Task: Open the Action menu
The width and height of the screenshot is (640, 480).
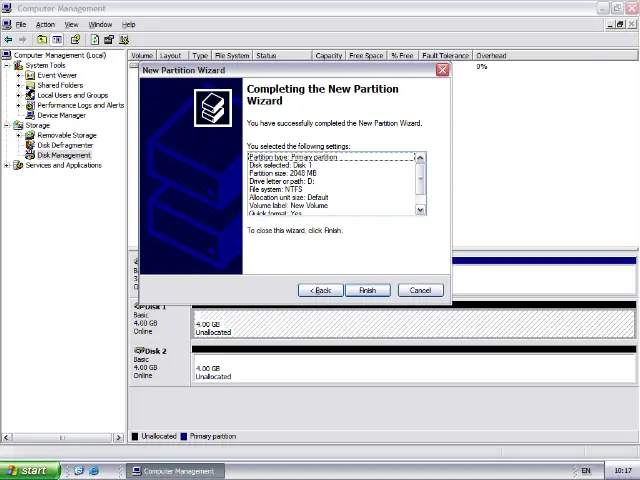Action: pos(45,24)
